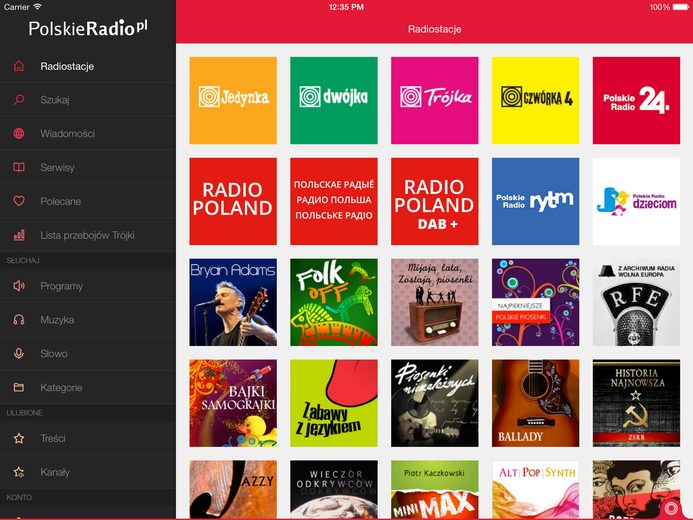
Task: Open Lista przebojów Trójki
Action: pyautogui.click(x=88, y=235)
